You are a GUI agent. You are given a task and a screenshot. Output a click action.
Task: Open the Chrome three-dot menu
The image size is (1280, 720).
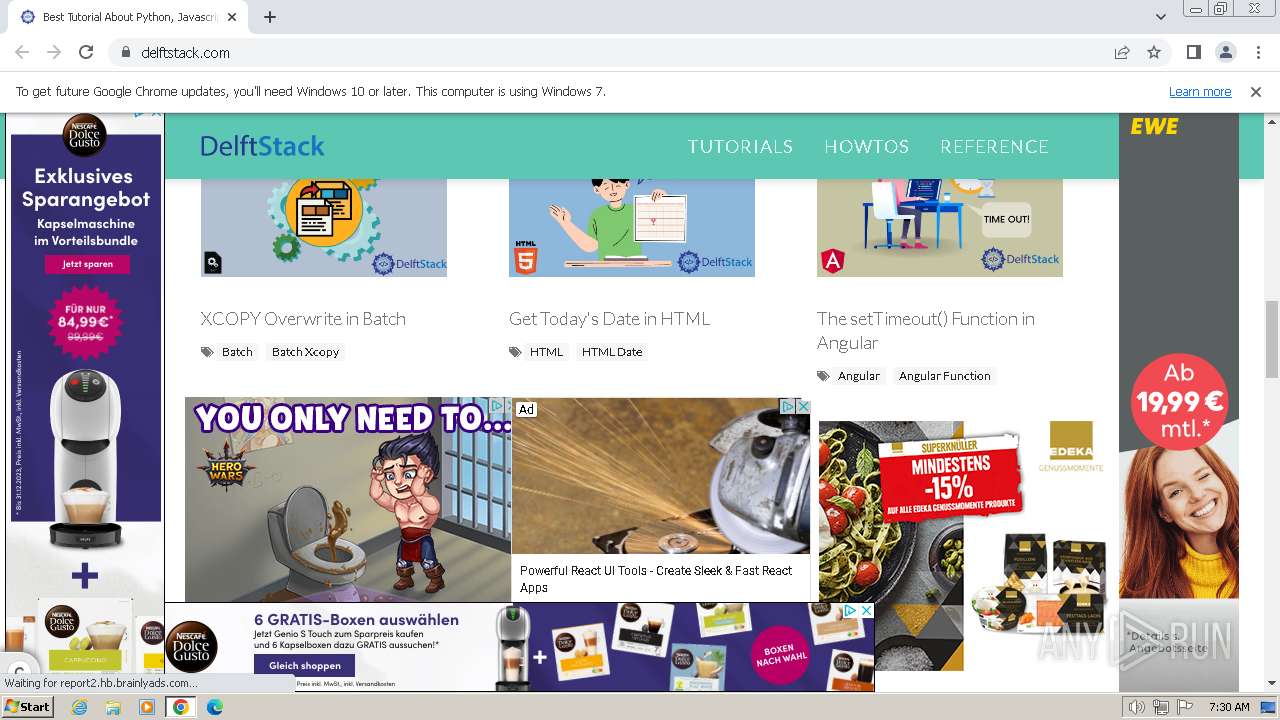(x=1256, y=52)
